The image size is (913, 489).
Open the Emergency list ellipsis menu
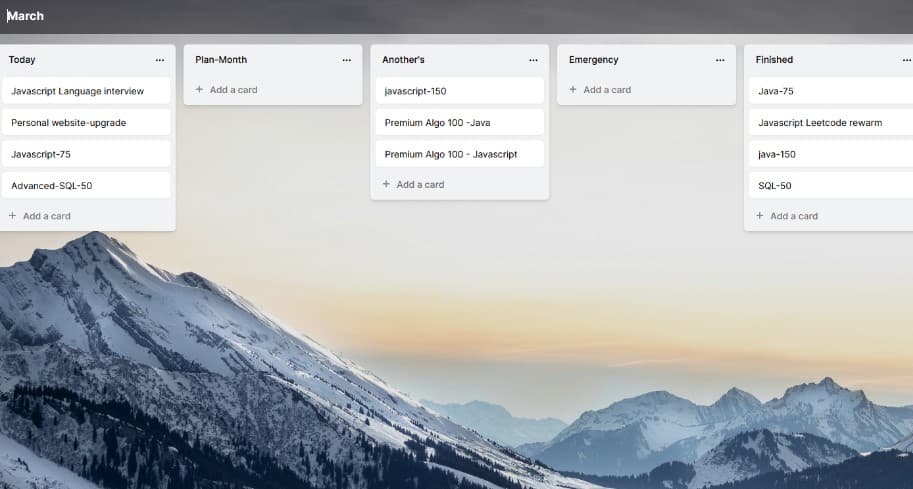click(720, 60)
